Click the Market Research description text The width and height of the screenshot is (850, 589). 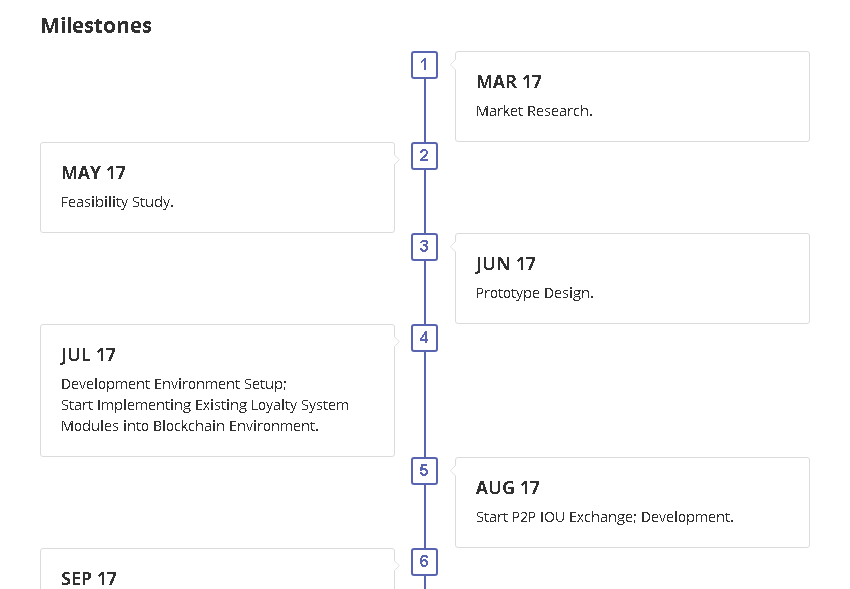[534, 111]
